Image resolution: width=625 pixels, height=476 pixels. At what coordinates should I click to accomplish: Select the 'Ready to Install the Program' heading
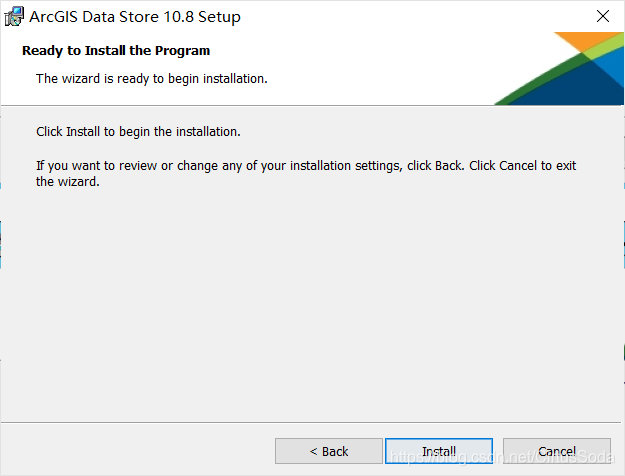click(x=116, y=51)
